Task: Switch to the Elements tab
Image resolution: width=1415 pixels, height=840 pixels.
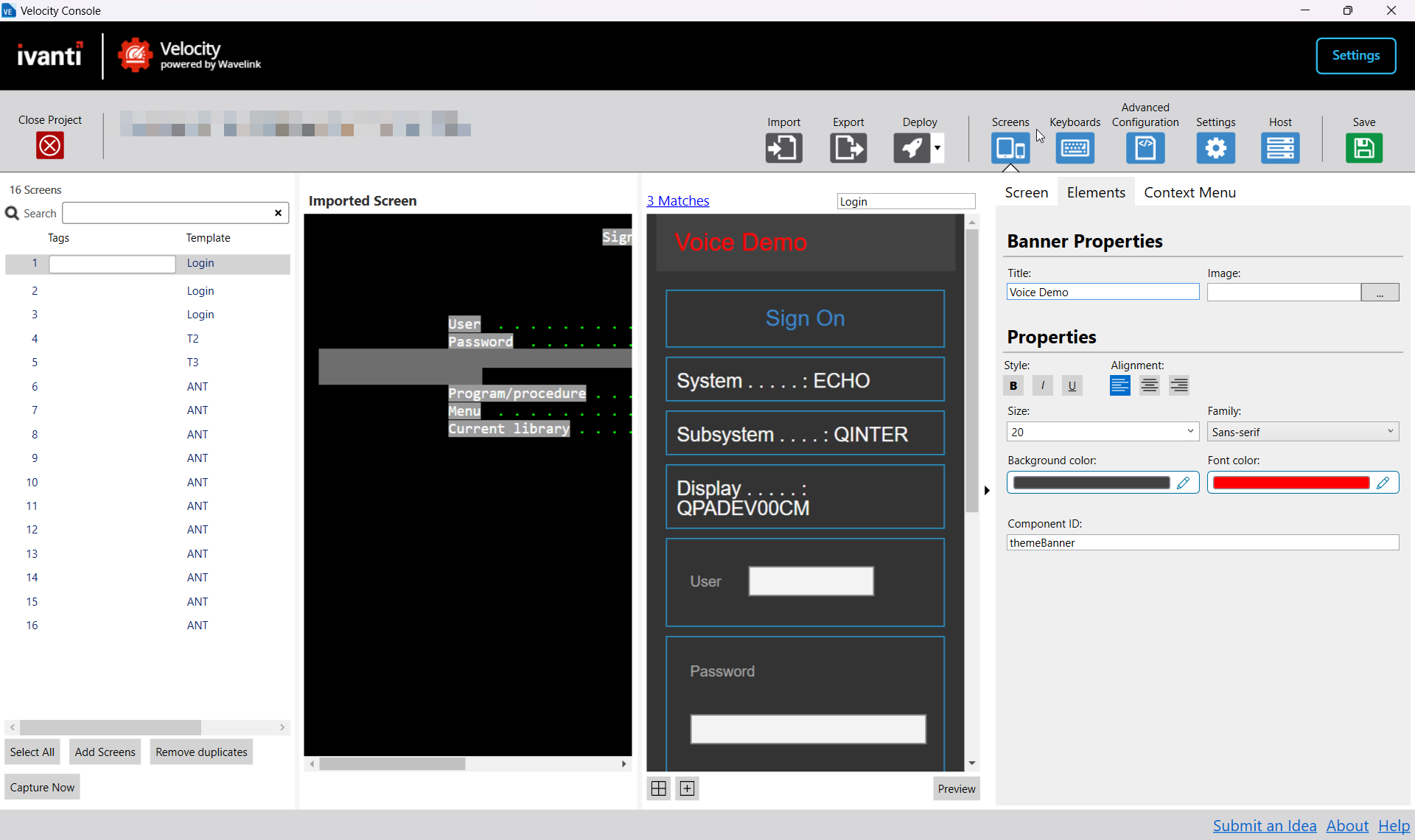Action: [x=1096, y=192]
